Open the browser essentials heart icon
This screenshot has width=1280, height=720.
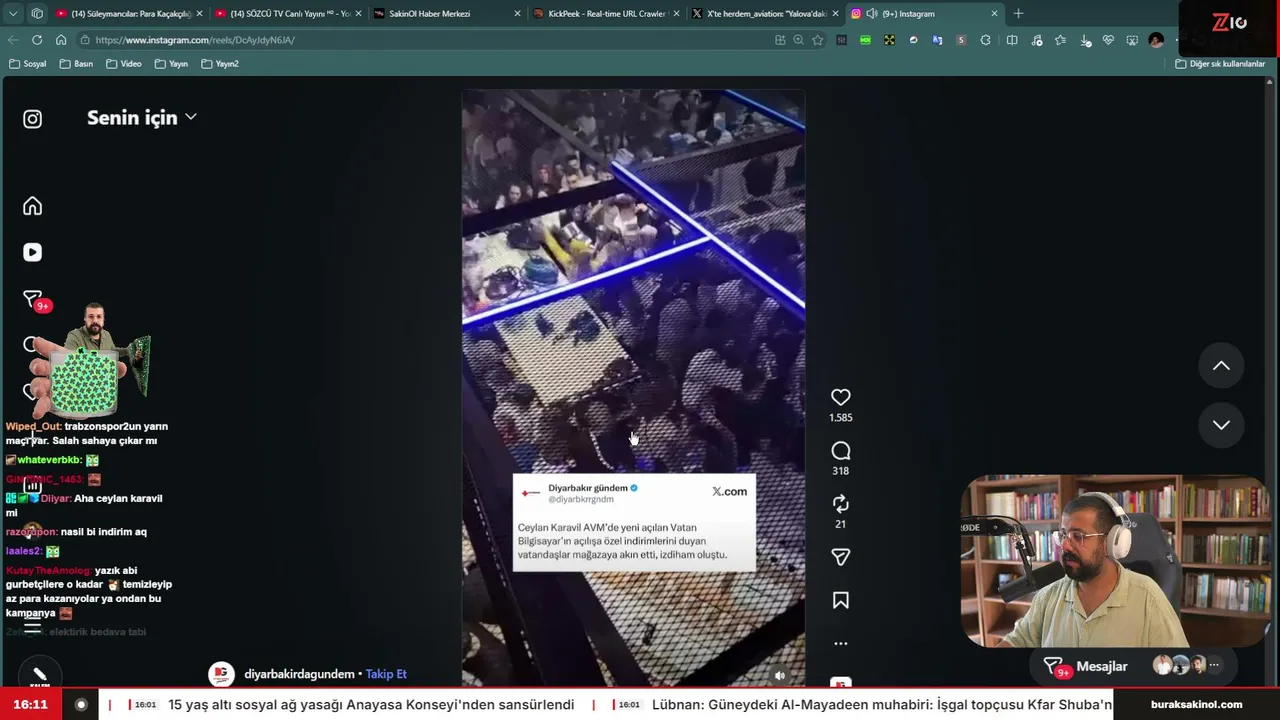coord(1108,40)
